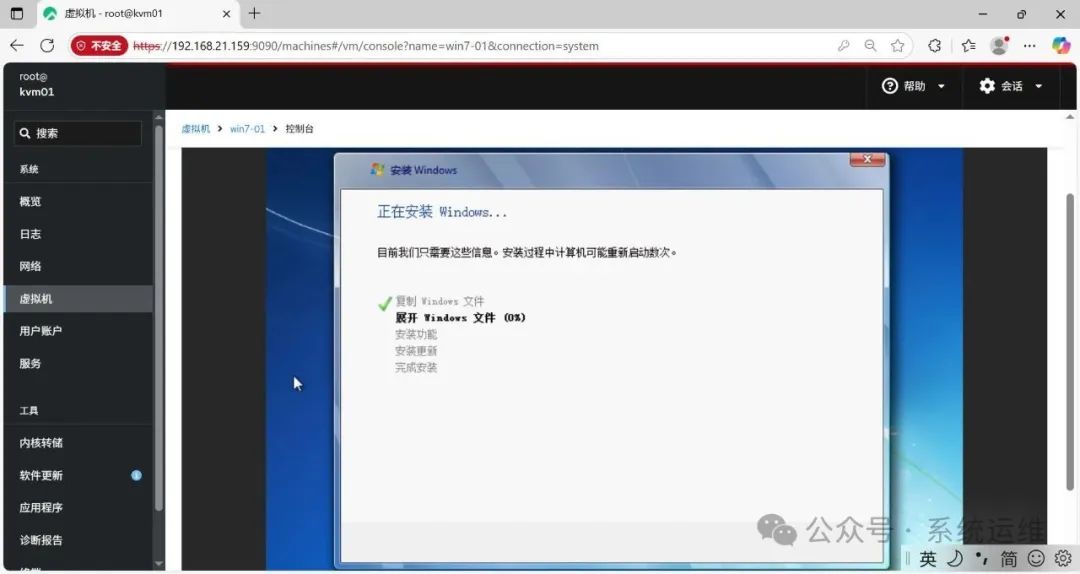The image size is (1080, 574).
Task: Click the 完成安装 step text
Action: 416,367
